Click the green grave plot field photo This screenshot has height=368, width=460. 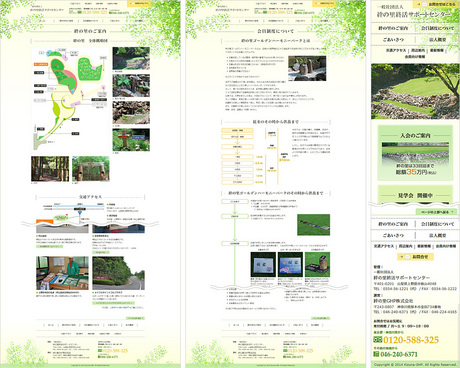[313, 225]
